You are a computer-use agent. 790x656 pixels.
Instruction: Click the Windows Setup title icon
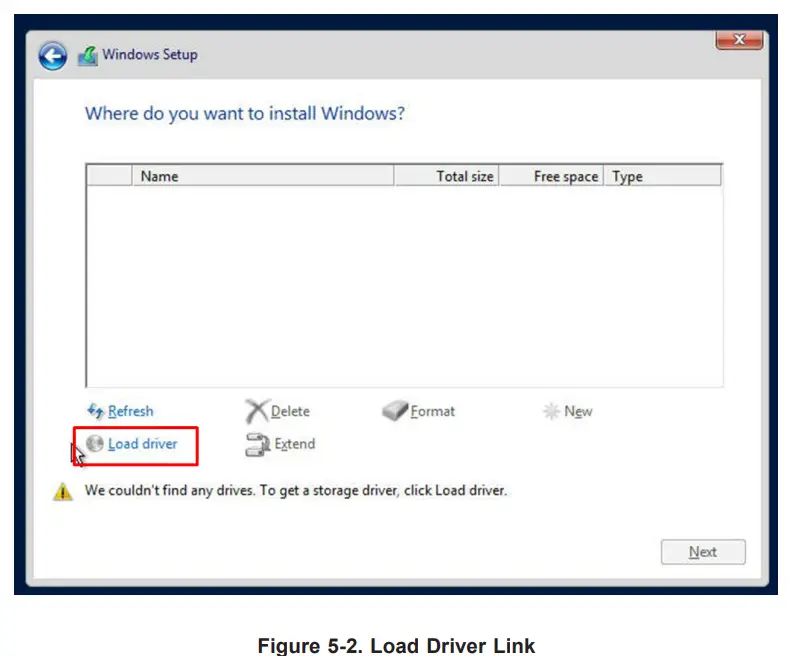coord(88,55)
